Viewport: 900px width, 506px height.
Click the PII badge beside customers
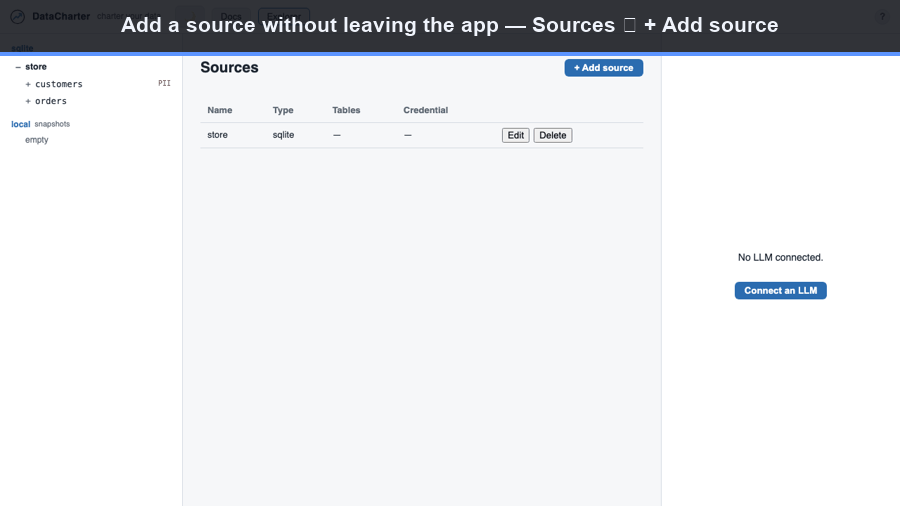[164, 83]
